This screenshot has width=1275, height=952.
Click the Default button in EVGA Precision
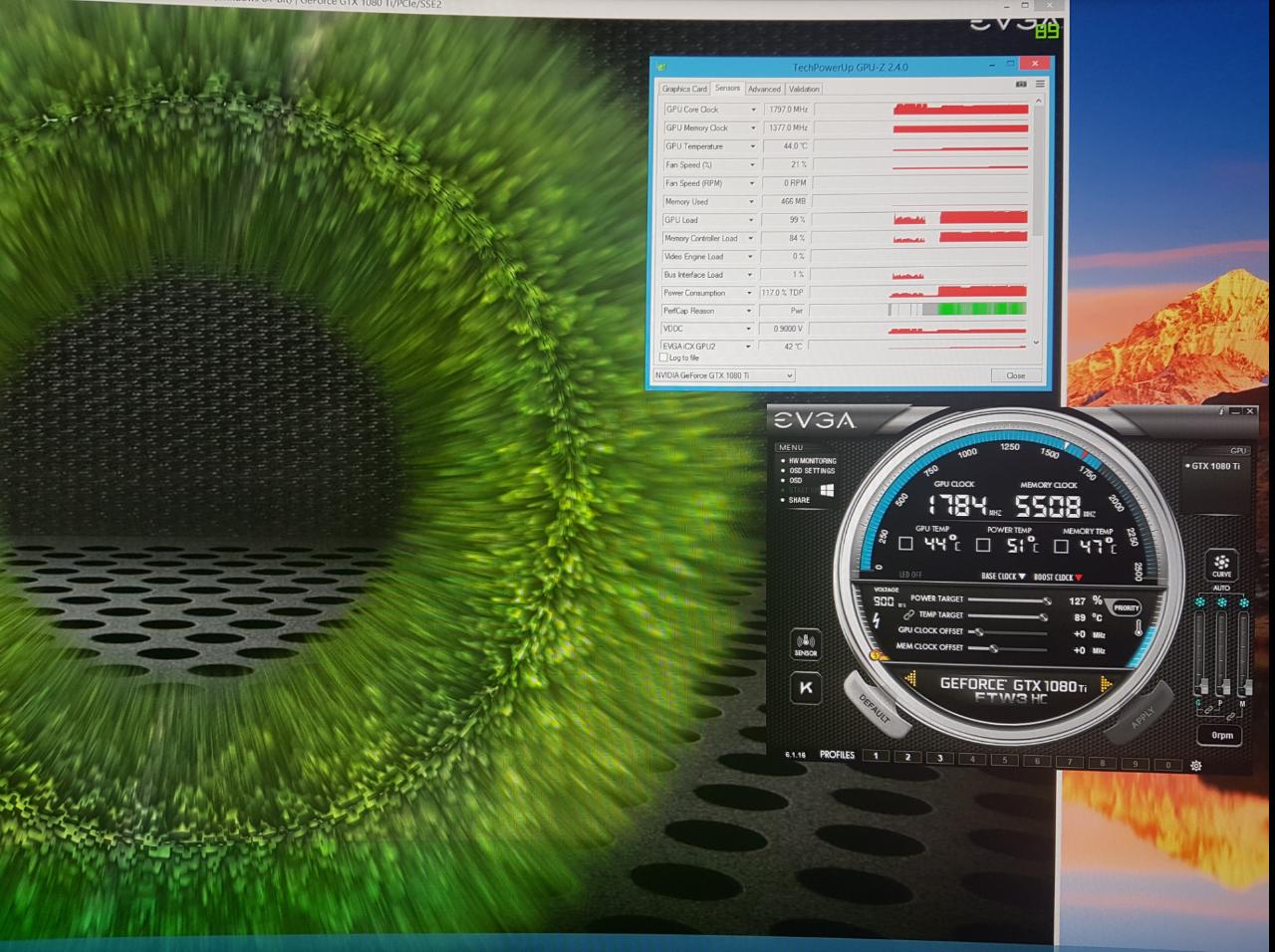click(875, 707)
